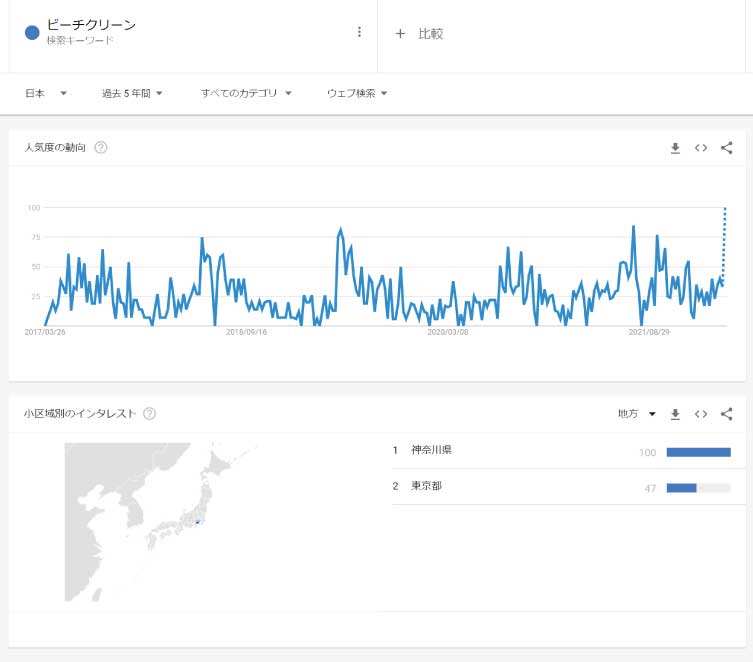Click the blue ビーチクリーン color dot
This screenshot has width=753, height=662.
(32, 32)
